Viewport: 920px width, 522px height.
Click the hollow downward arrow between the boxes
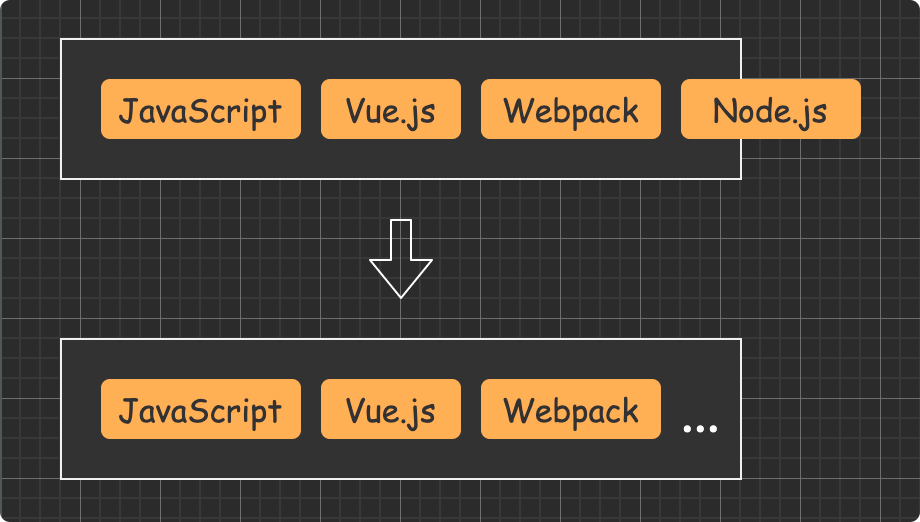click(401, 258)
